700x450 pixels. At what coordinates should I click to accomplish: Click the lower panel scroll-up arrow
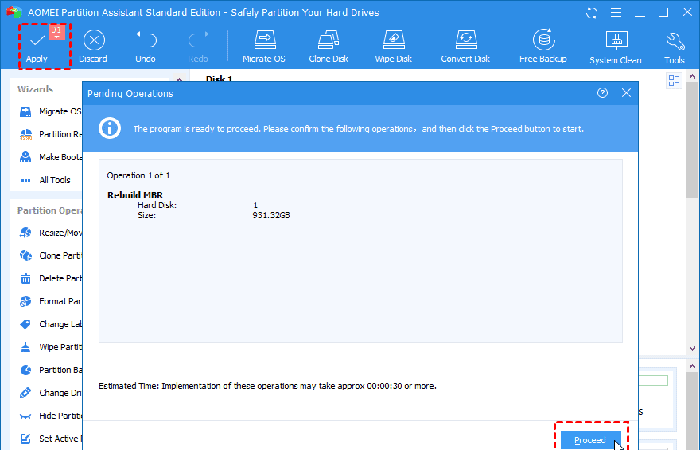click(692, 366)
